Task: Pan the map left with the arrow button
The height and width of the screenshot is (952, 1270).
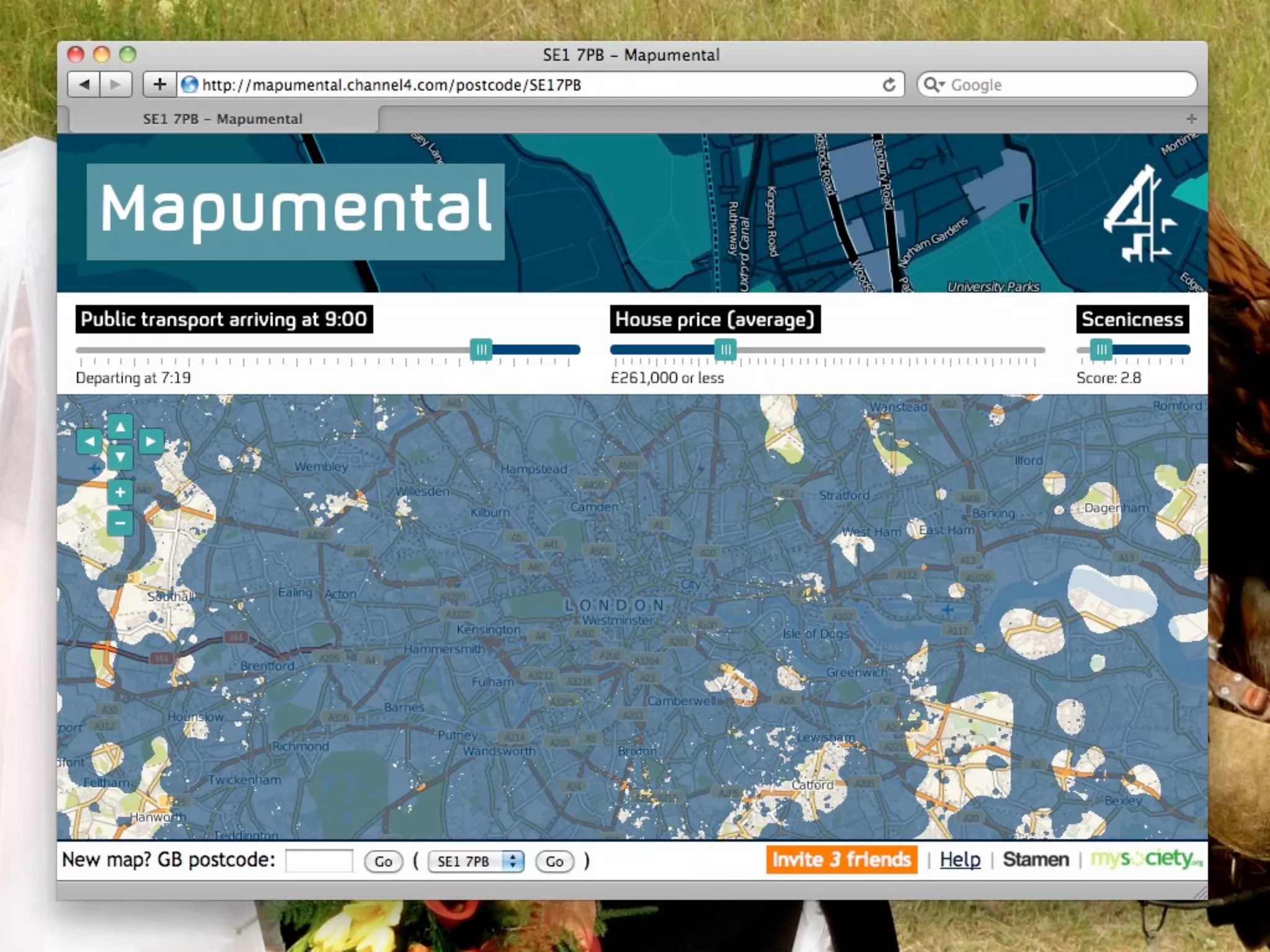Action: coord(90,441)
